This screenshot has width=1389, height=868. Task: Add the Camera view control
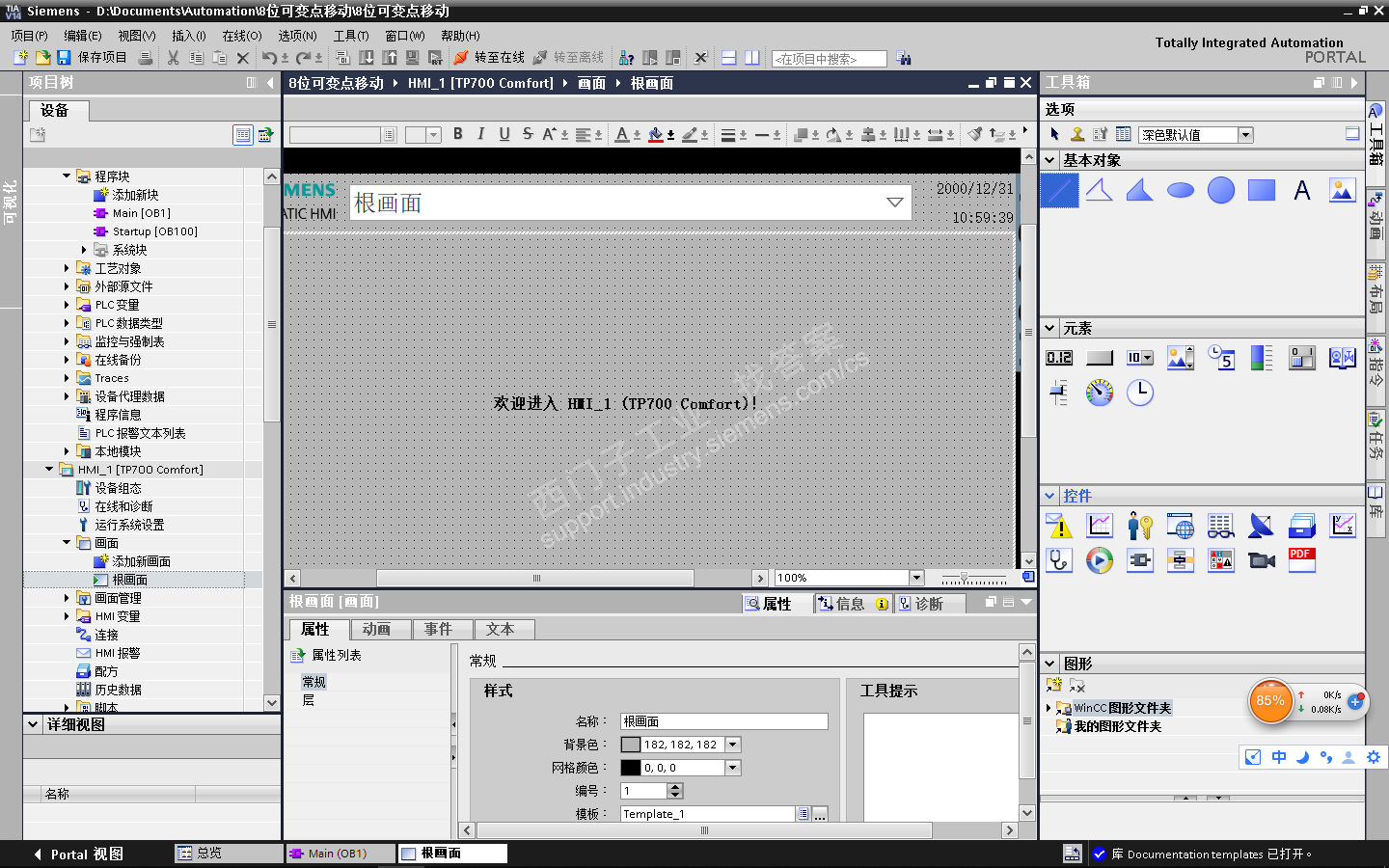(x=1262, y=560)
